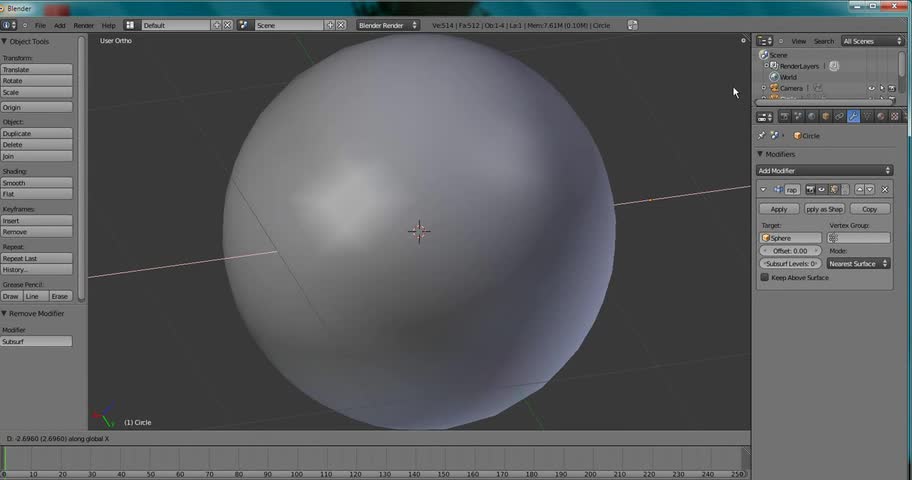
Task: Collapse the Shrinkwrap modifier panel
Action: coord(763,190)
